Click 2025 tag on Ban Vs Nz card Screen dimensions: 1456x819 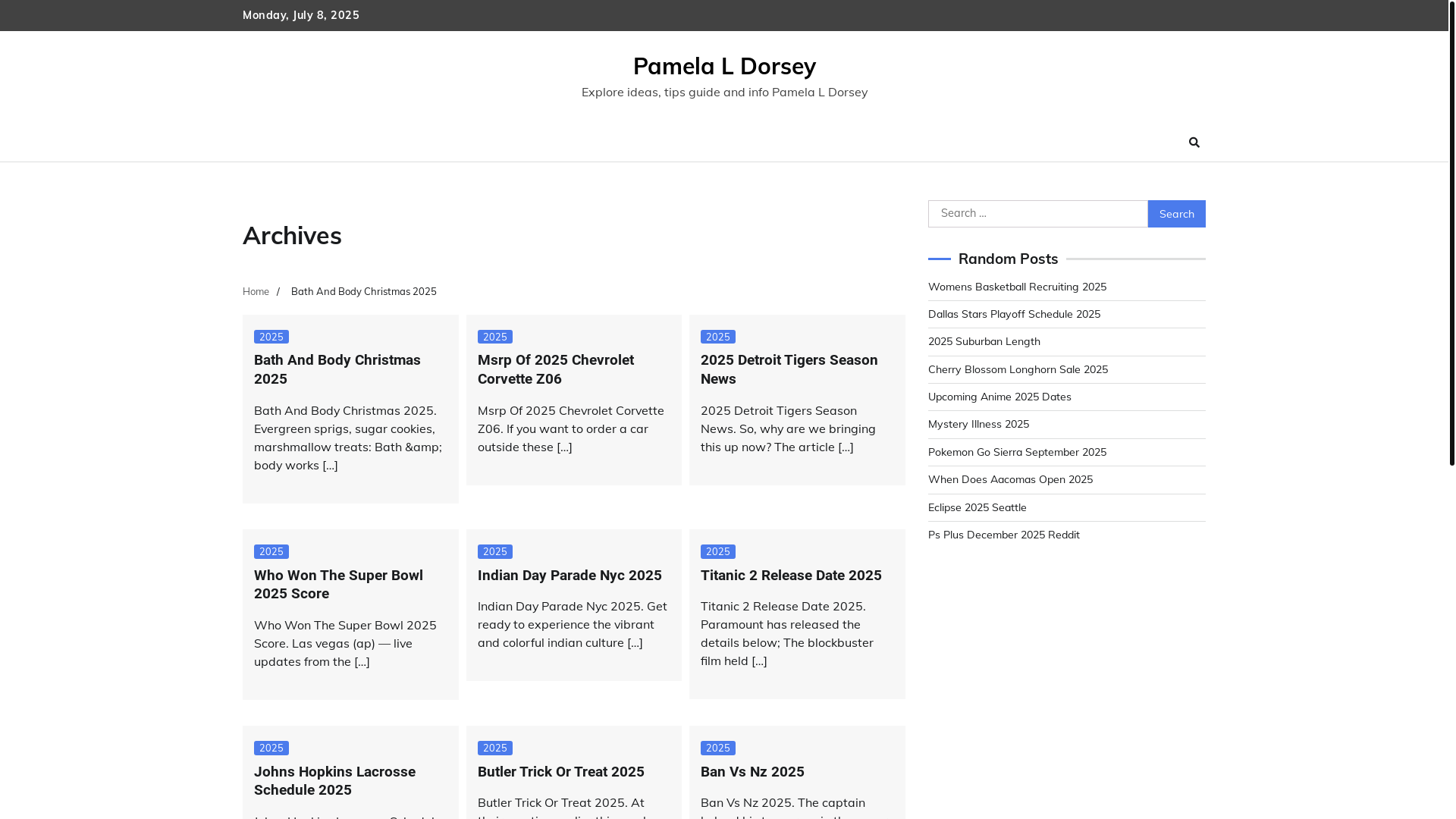click(718, 748)
